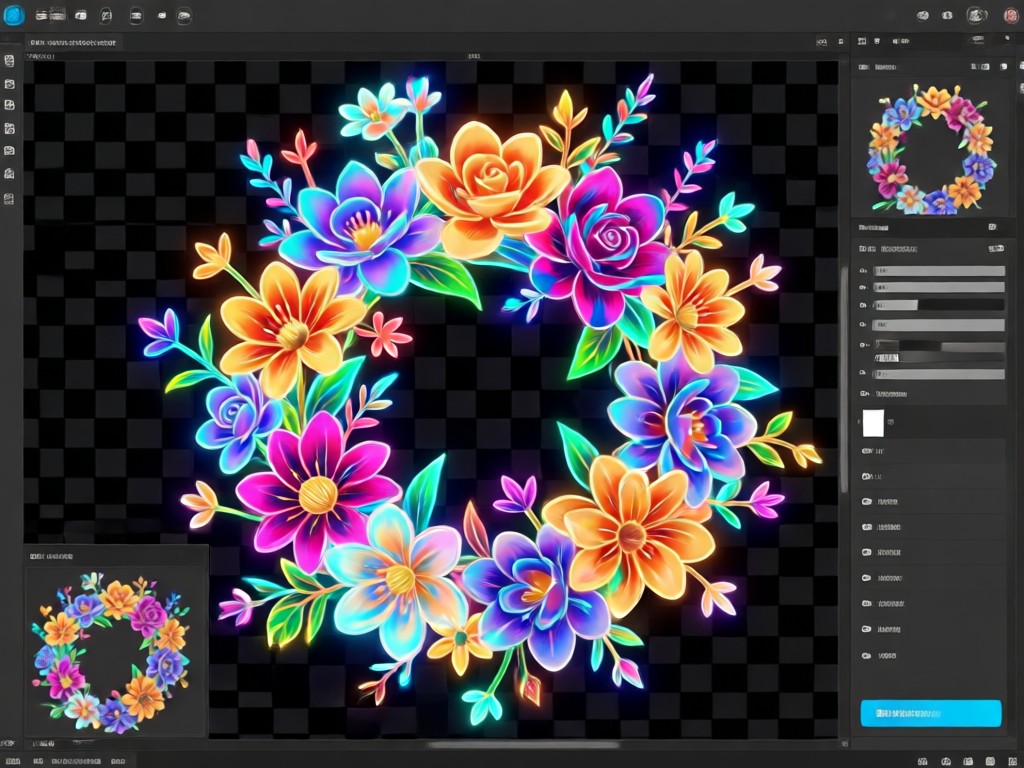Switch to the document tab above the canvas

coord(73,42)
